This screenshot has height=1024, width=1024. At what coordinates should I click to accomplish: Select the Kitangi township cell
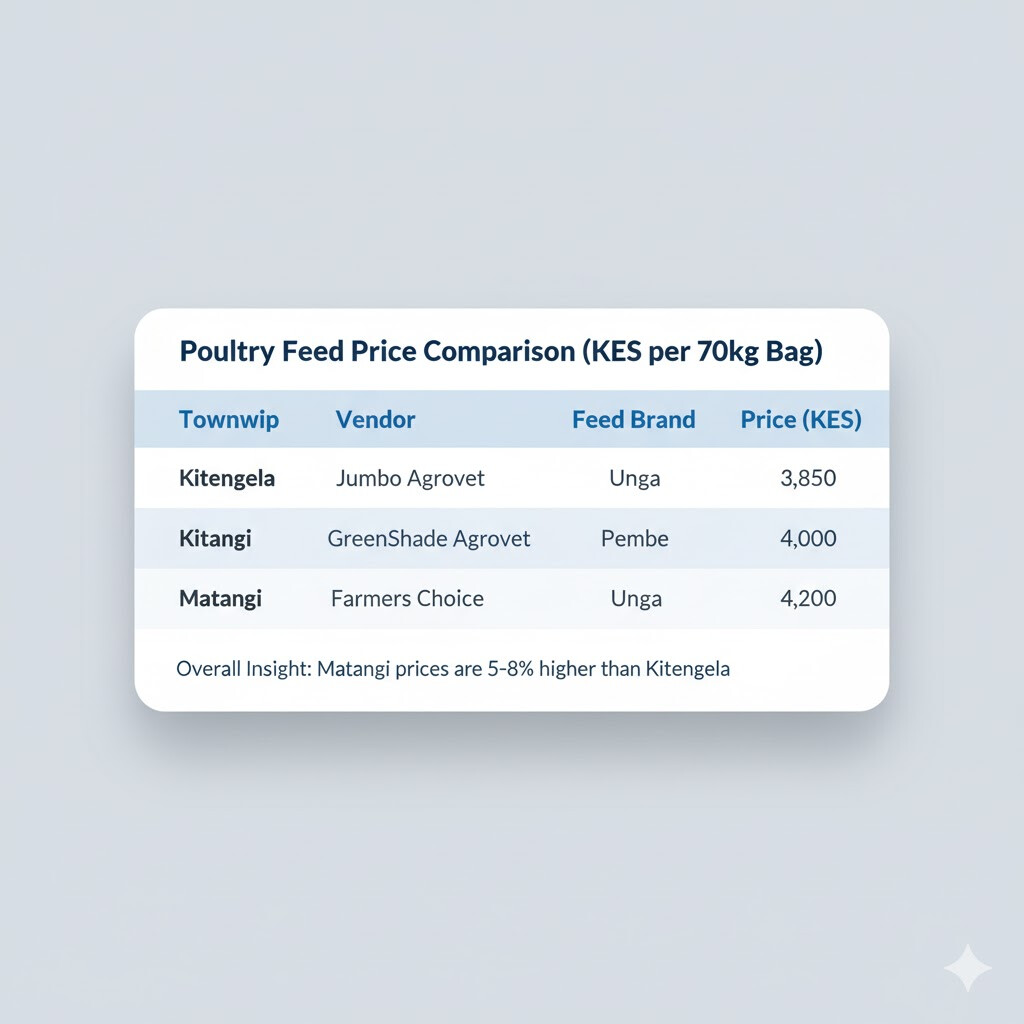coord(215,538)
